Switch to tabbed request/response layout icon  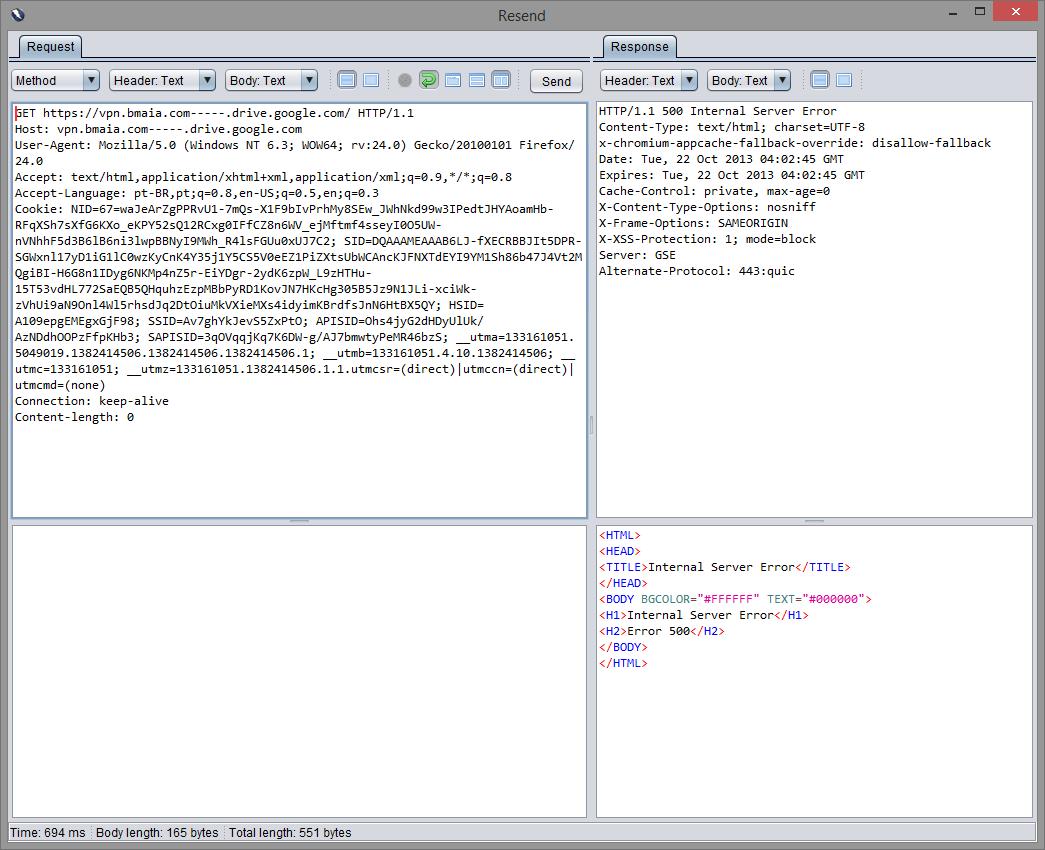453,81
